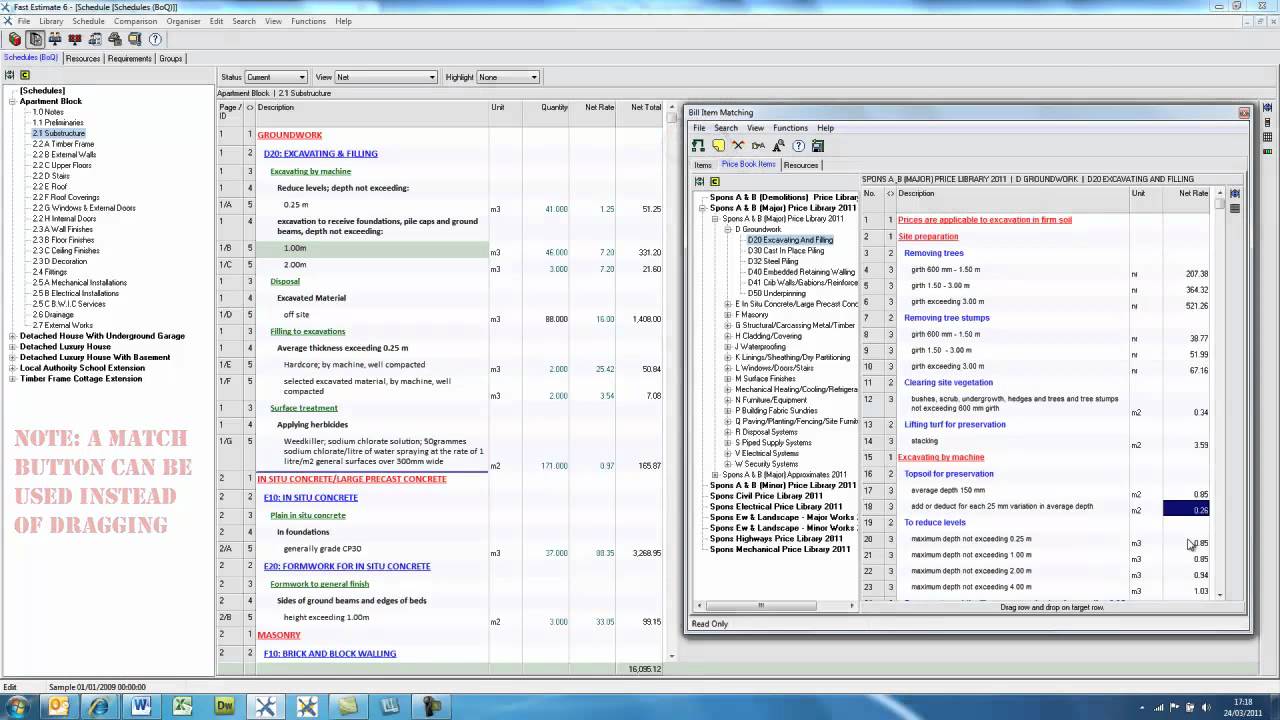
Task: Open the View dropdown showing Net
Action: pyautogui.click(x=386, y=77)
